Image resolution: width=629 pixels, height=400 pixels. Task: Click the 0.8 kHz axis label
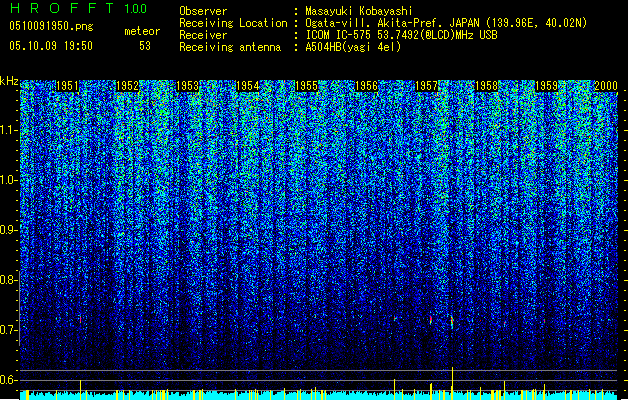click(x=8, y=280)
